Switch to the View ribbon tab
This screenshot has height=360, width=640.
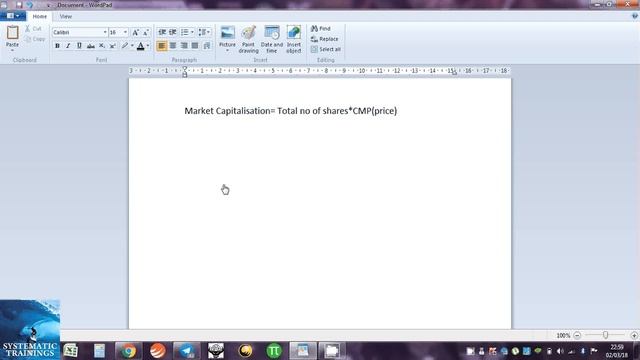pyautogui.click(x=65, y=16)
